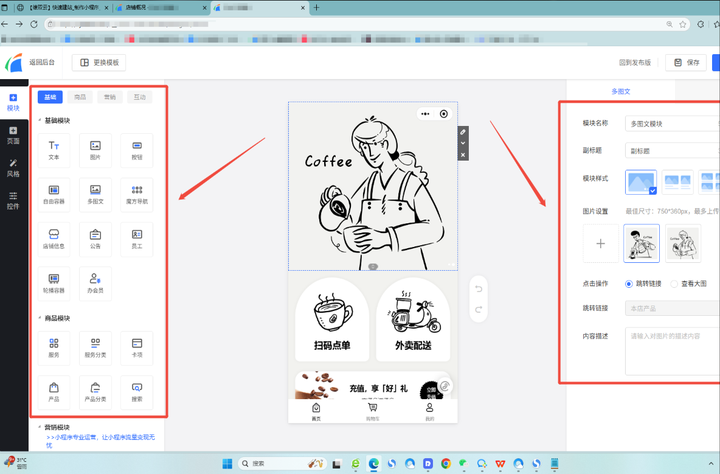720x474 pixels.
Task: Add the 搜索 search module
Action: [x=137, y=392]
